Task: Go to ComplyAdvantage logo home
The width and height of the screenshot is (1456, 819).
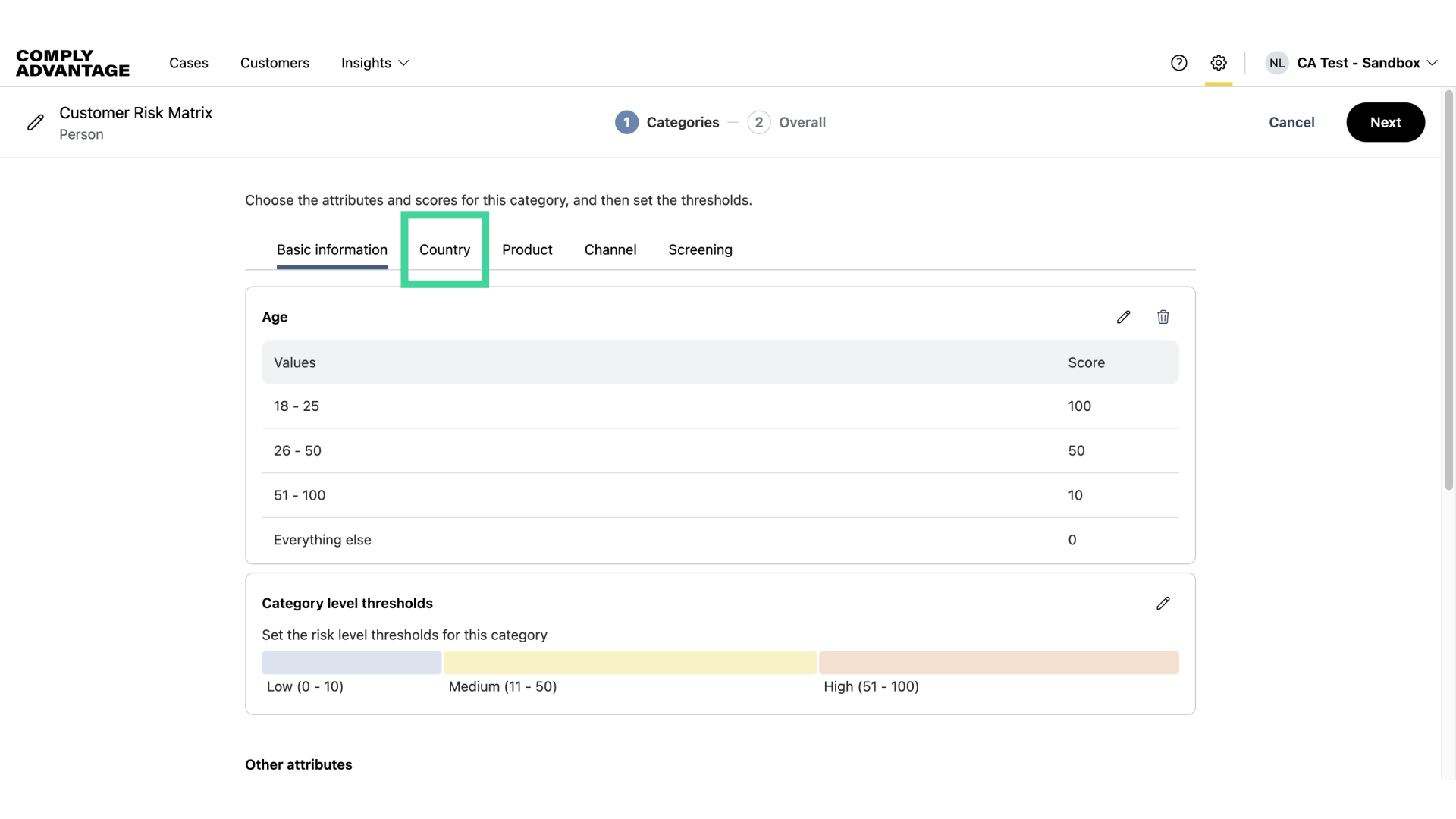Action: click(73, 63)
